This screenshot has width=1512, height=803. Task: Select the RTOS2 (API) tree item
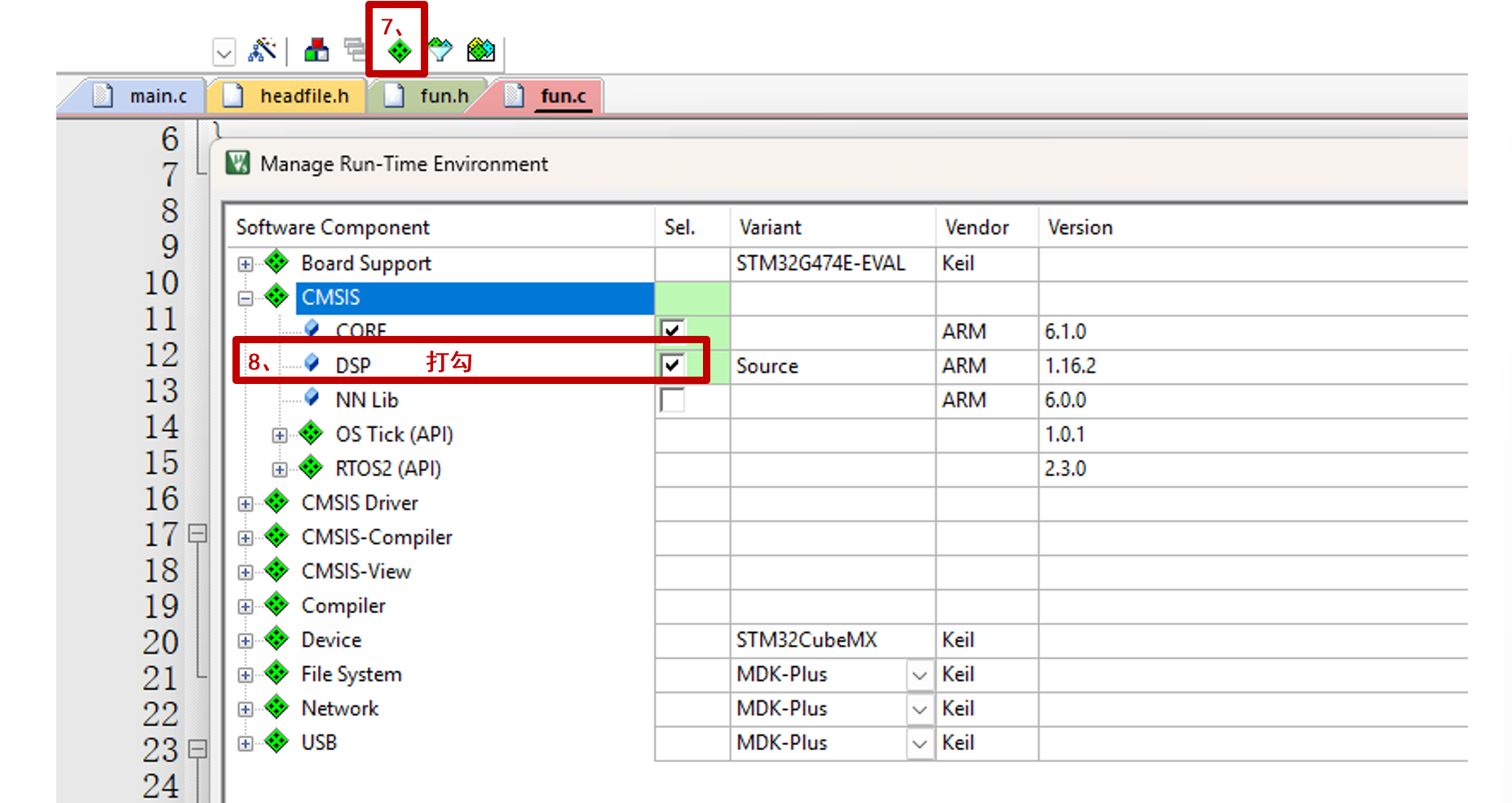[x=388, y=468]
